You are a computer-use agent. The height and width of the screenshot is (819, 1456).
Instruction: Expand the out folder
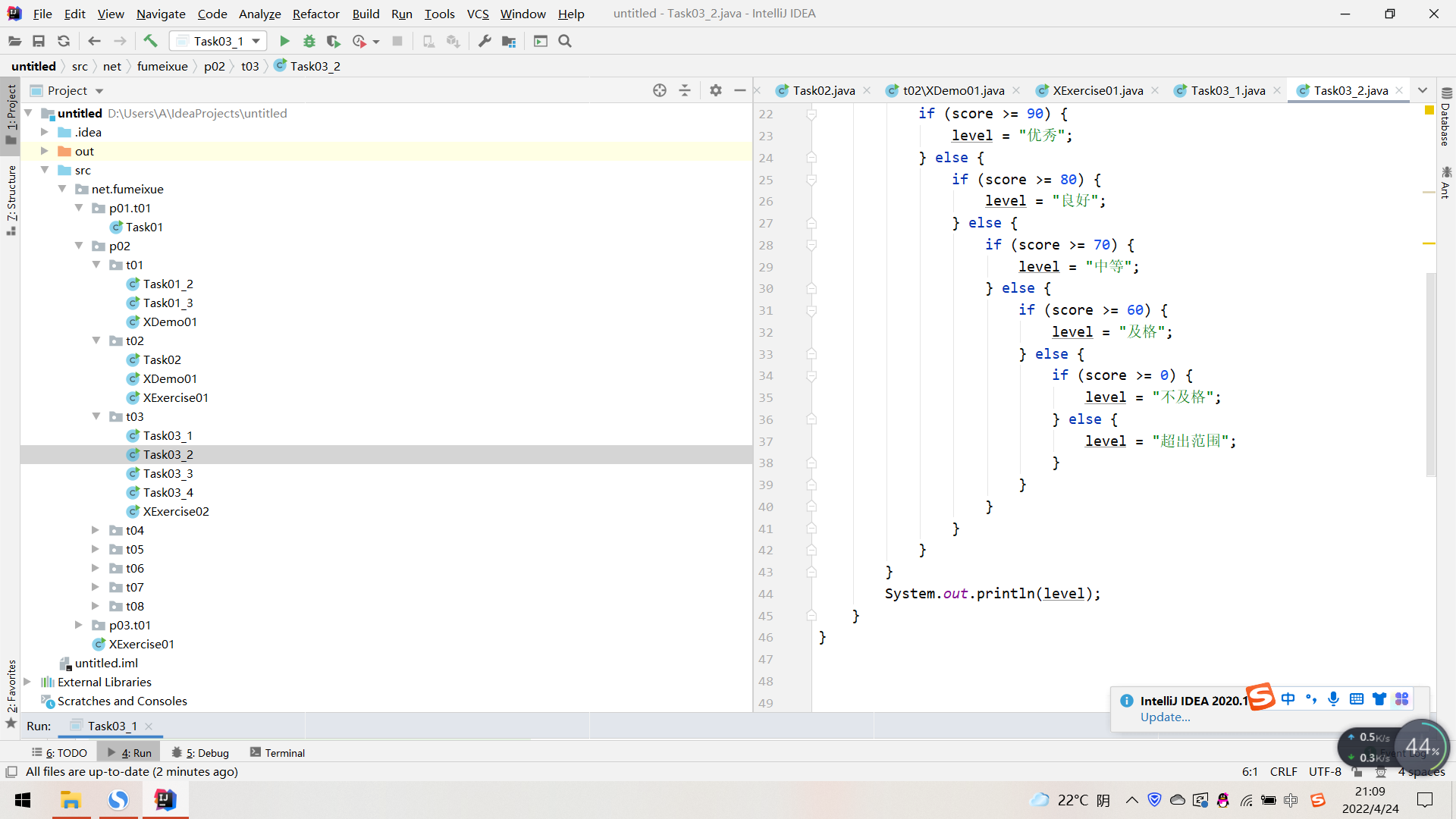pyautogui.click(x=45, y=151)
